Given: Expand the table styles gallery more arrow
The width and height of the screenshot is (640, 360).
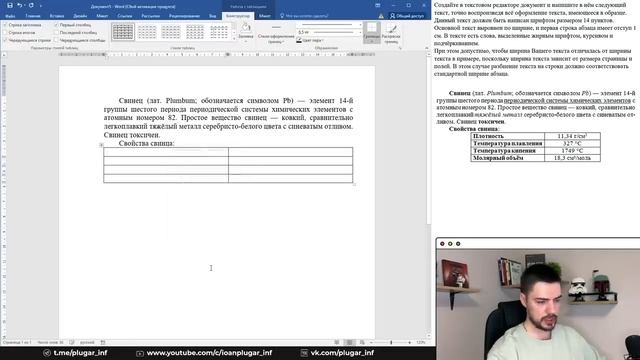Looking at the screenshot, I should tap(234, 39).
